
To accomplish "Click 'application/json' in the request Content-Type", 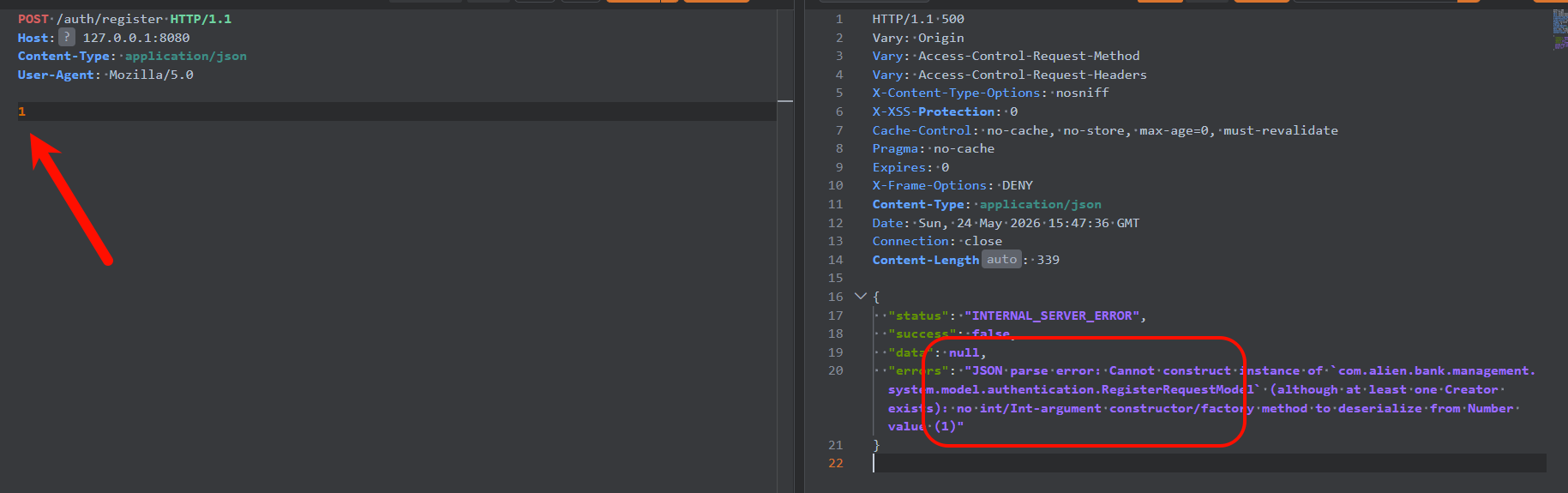I will pyautogui.click(x=186, y=56).
